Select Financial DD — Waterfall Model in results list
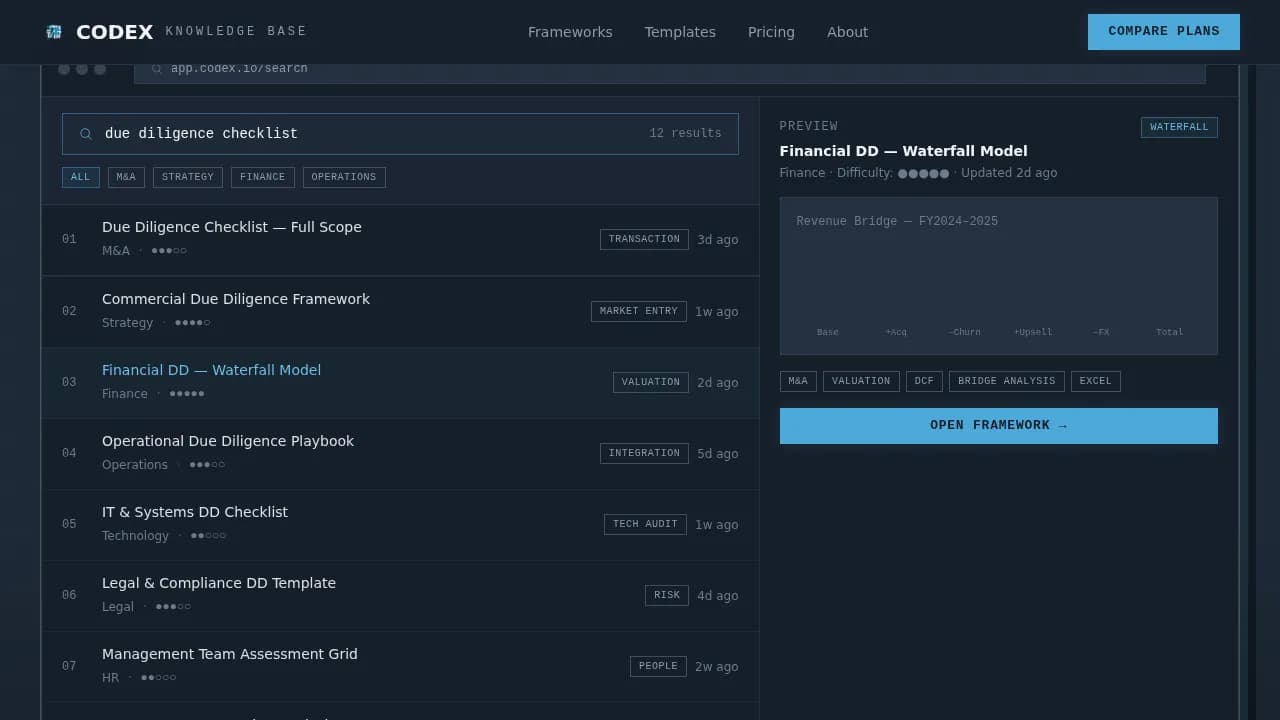 [x=400, y=383]
